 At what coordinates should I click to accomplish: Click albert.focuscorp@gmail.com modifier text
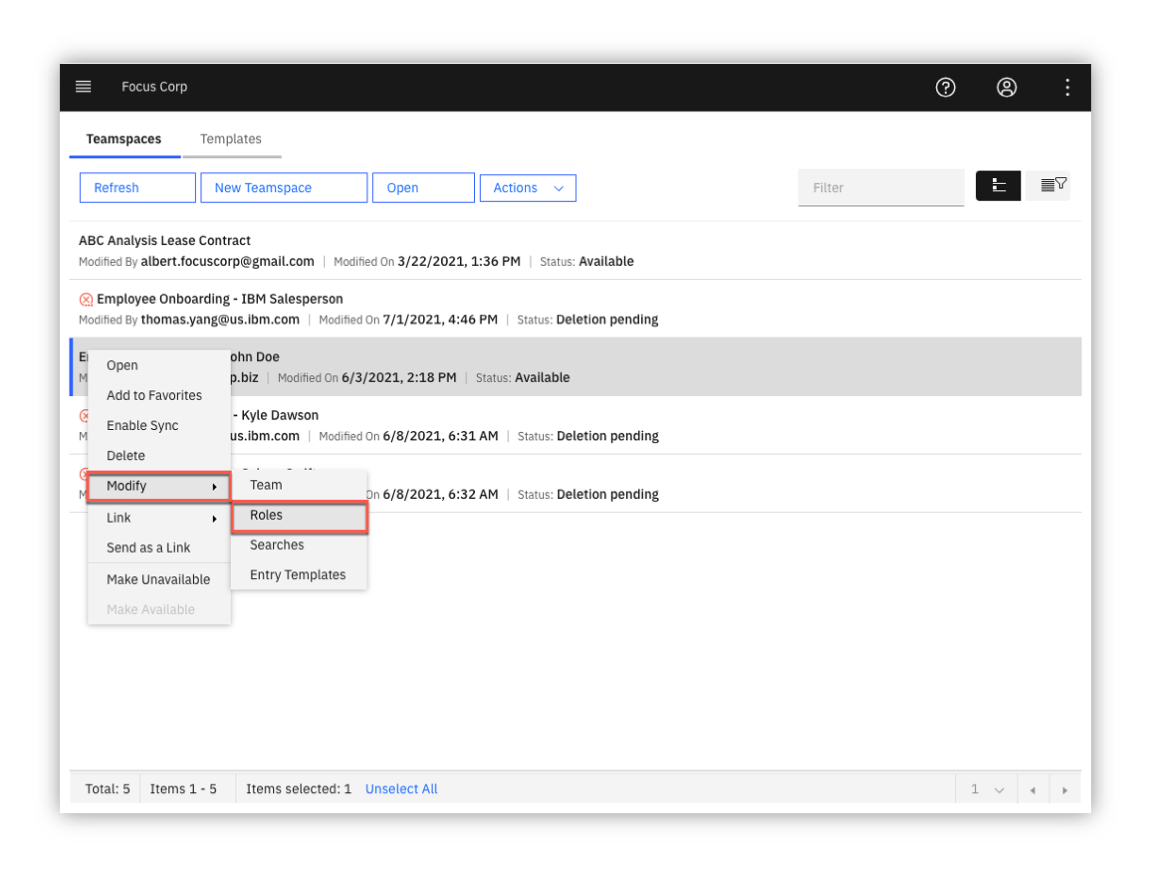pyautogui.click(x=228, y=261)
